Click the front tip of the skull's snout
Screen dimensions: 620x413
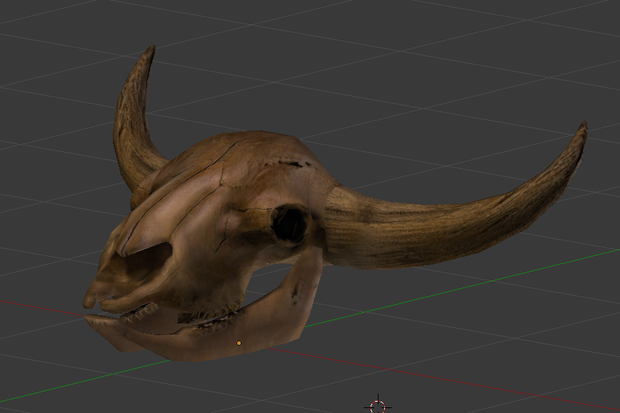point(89,300)
